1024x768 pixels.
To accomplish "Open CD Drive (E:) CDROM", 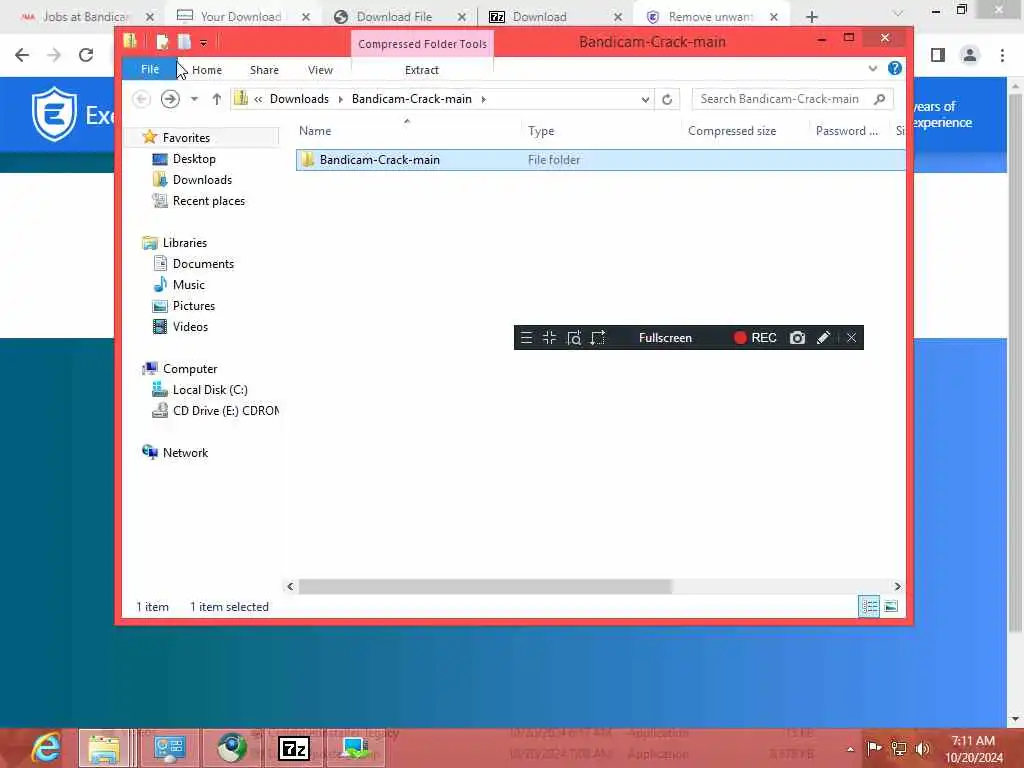I will click(225, 411).
